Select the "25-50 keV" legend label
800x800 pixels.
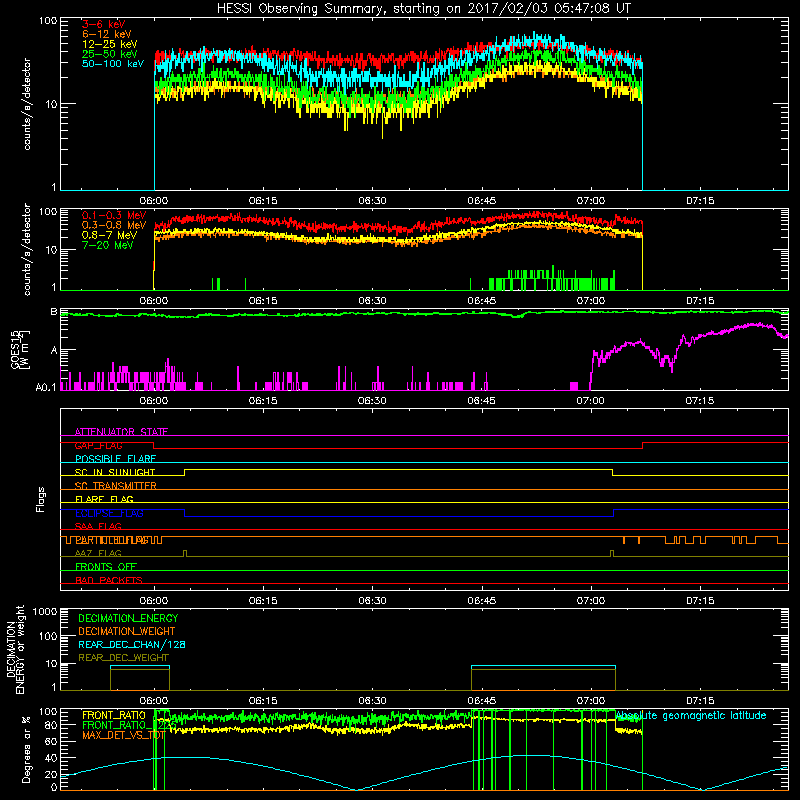pyautogui.click(x=109, y=54)
